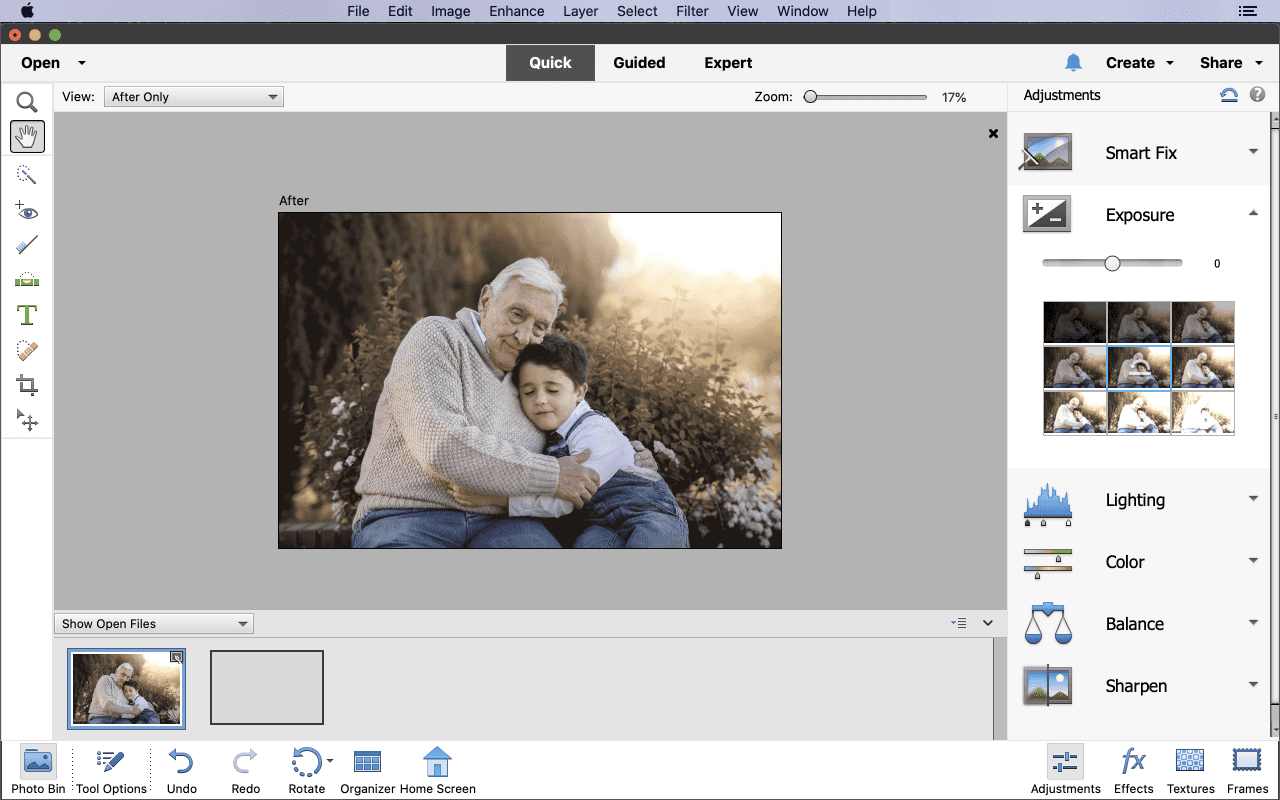Select the Move tool

click(27, 420)
